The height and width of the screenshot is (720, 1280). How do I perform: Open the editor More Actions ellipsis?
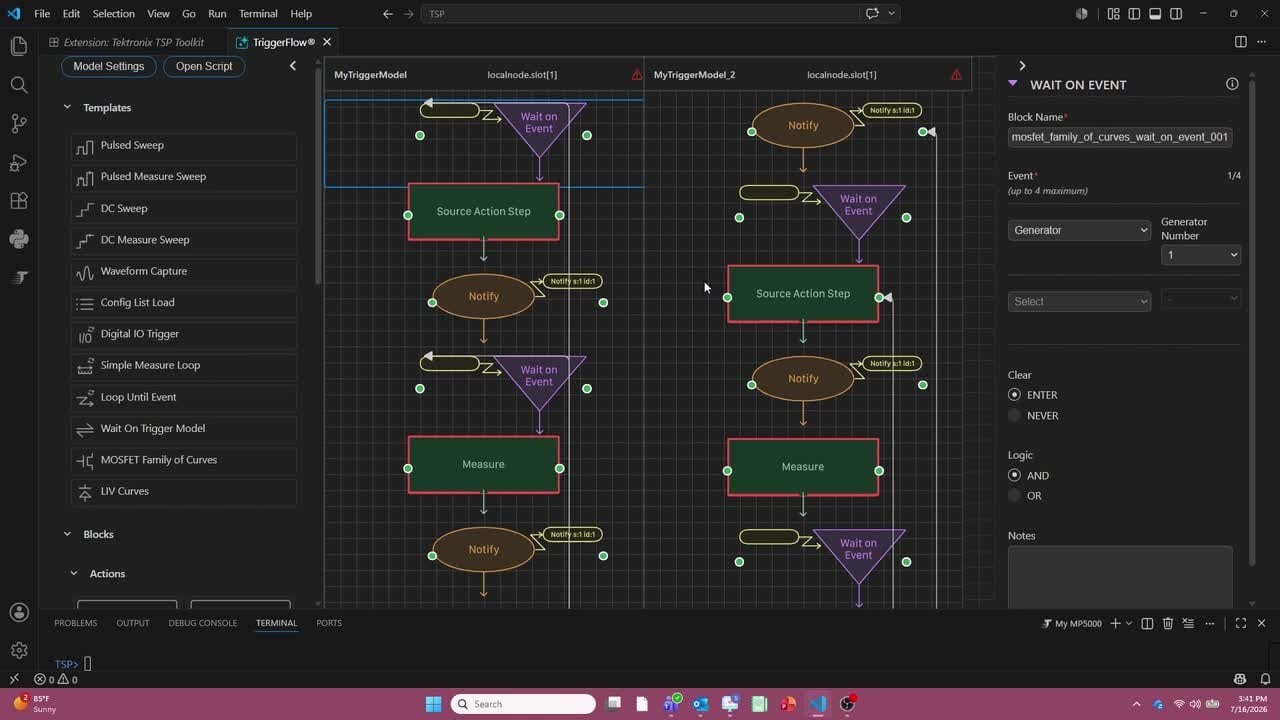1261,42
